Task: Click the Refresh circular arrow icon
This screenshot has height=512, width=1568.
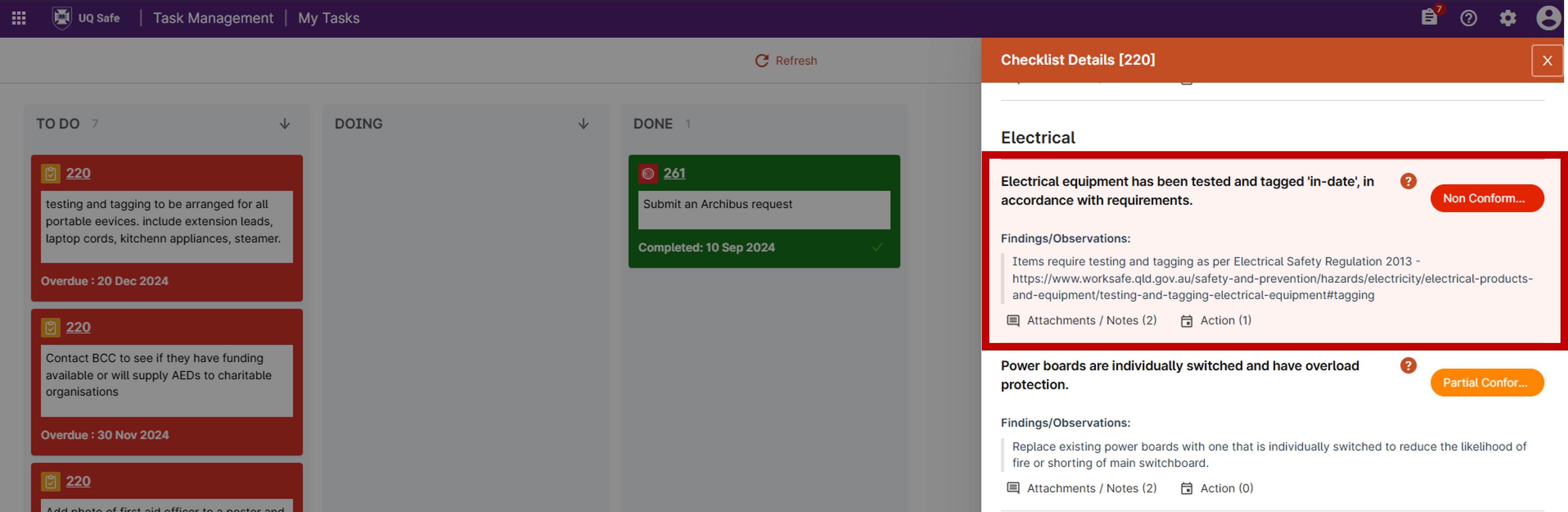Action: 761,60
